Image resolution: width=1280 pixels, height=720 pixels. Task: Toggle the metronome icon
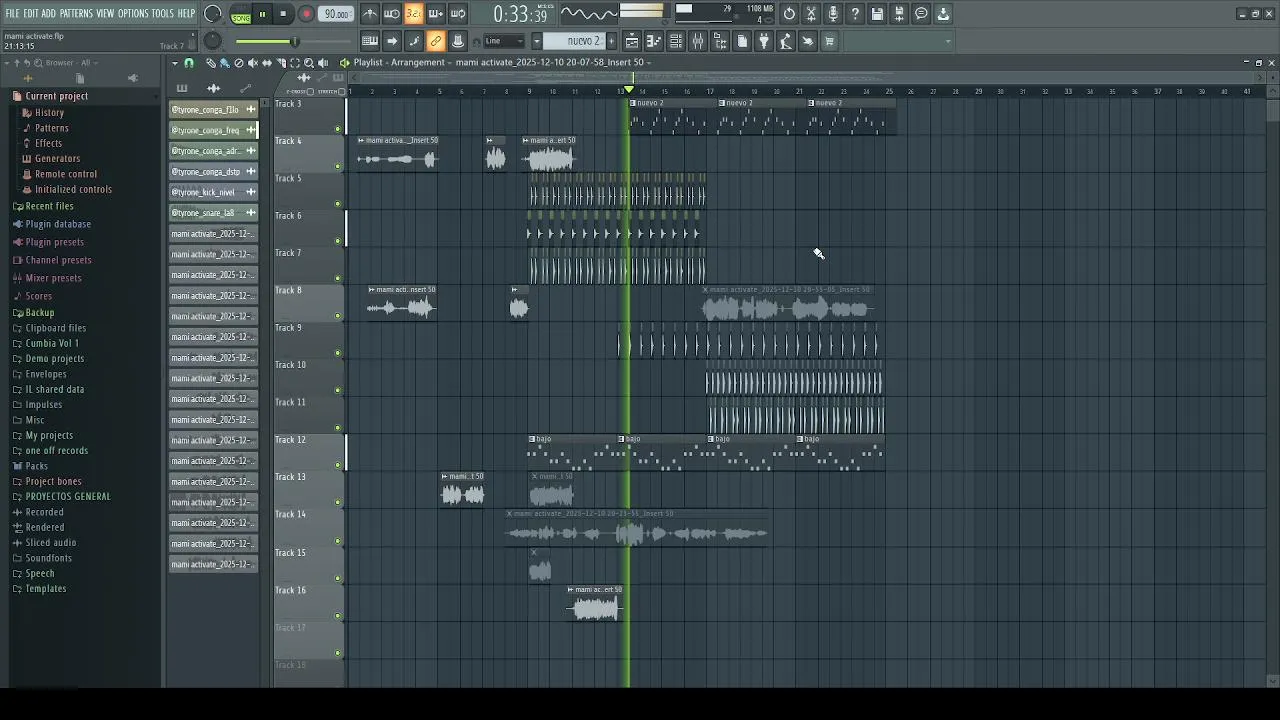370,14
